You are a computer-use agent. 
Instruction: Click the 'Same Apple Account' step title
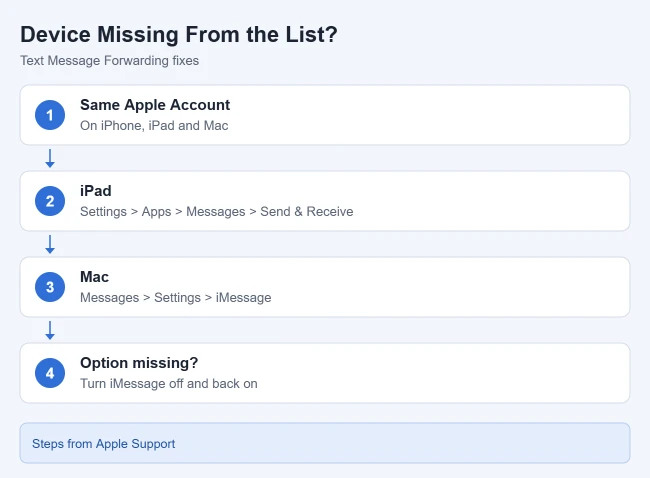point(155,105)
